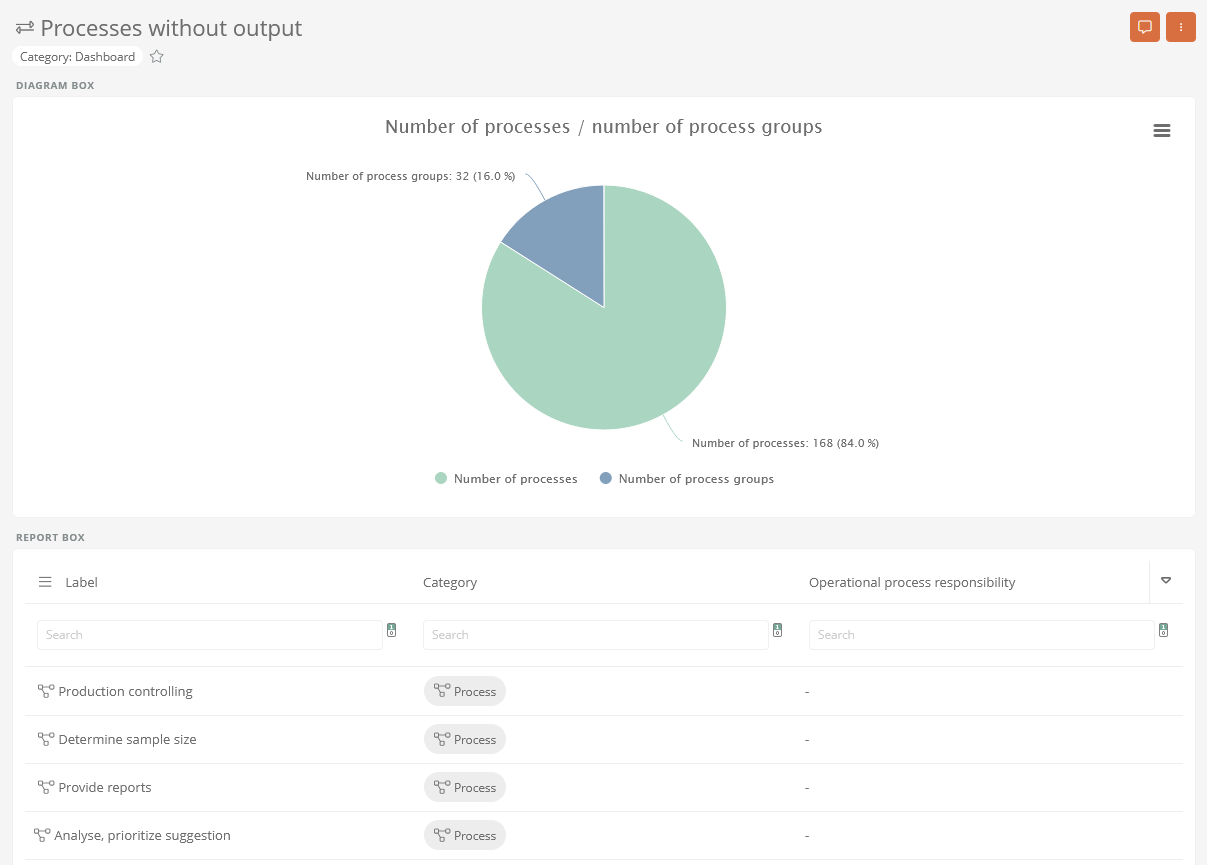Sort by the Category column header

click(450, 582)
